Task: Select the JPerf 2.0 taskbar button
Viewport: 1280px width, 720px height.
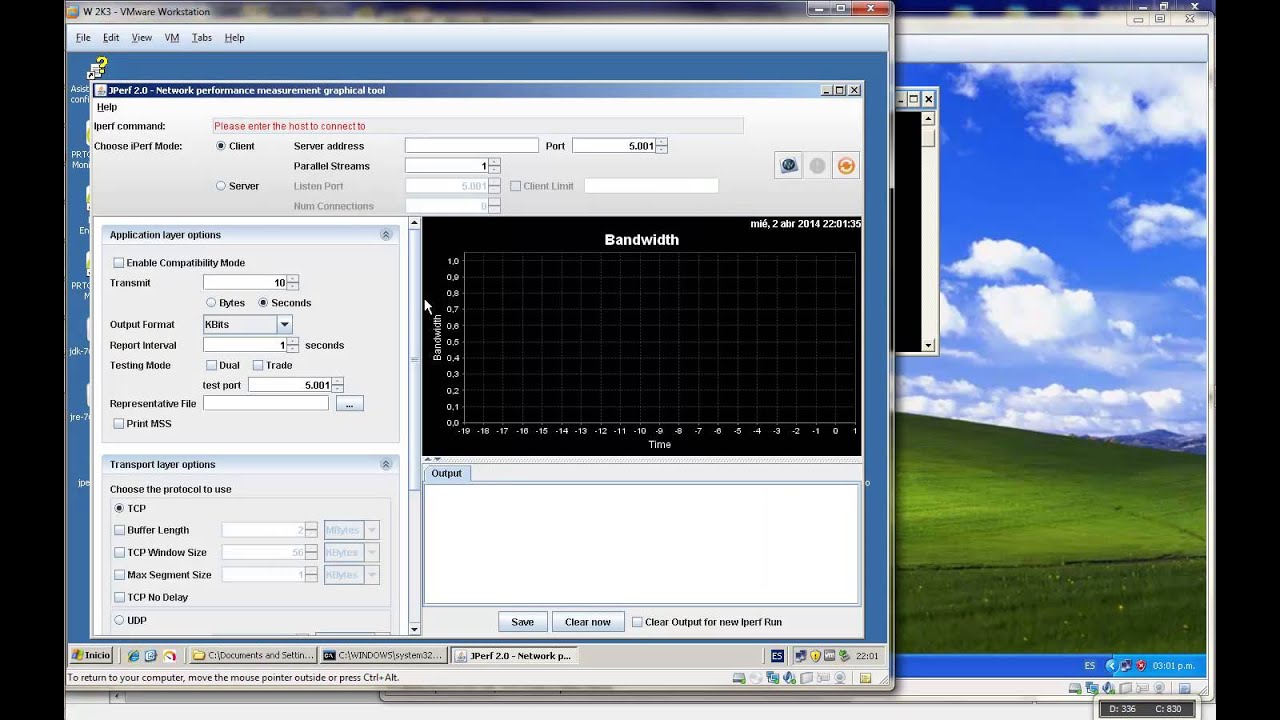Action: point(513,656)
